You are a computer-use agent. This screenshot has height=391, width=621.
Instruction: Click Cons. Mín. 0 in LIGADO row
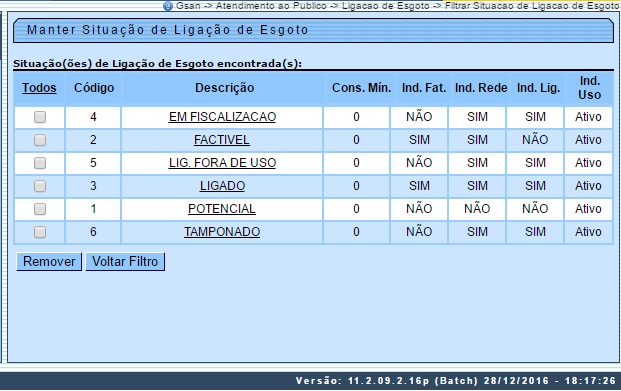[356, 186]
